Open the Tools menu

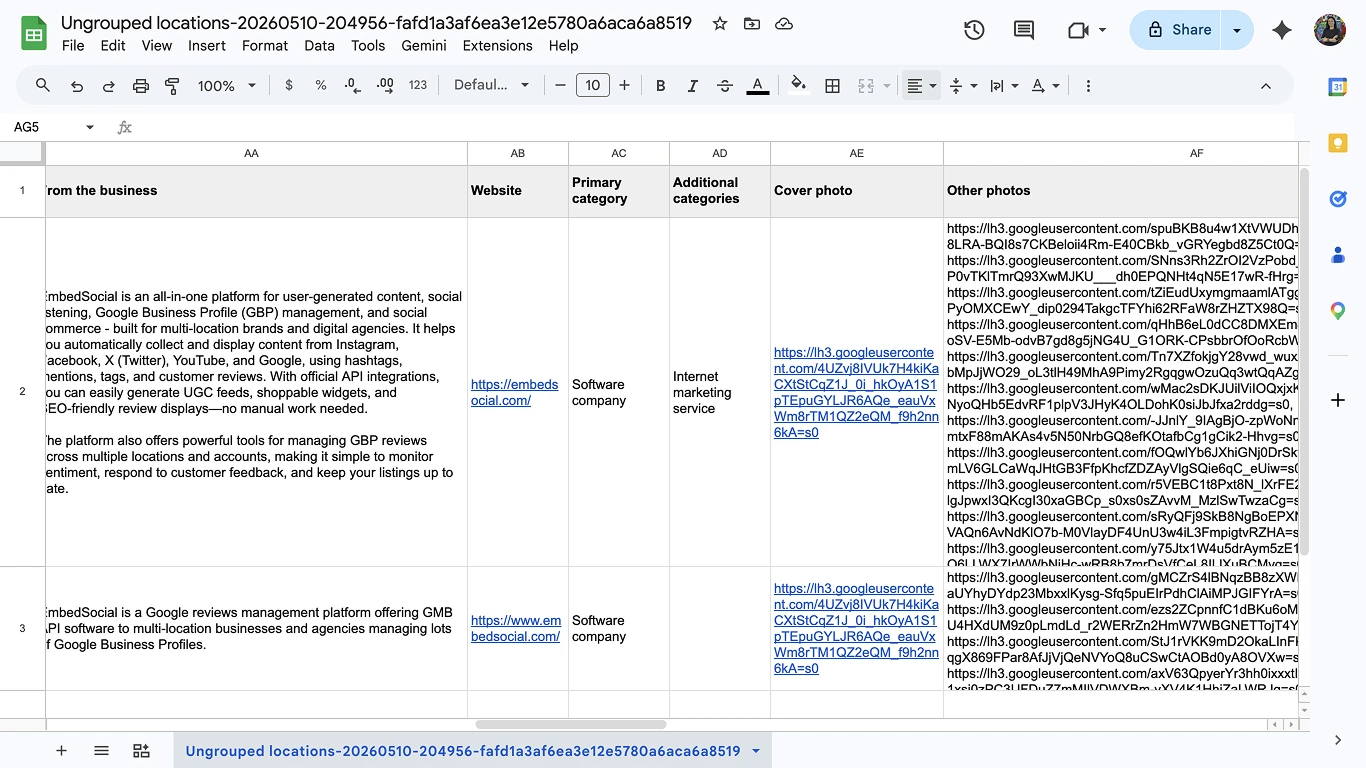tap(368, 45)
